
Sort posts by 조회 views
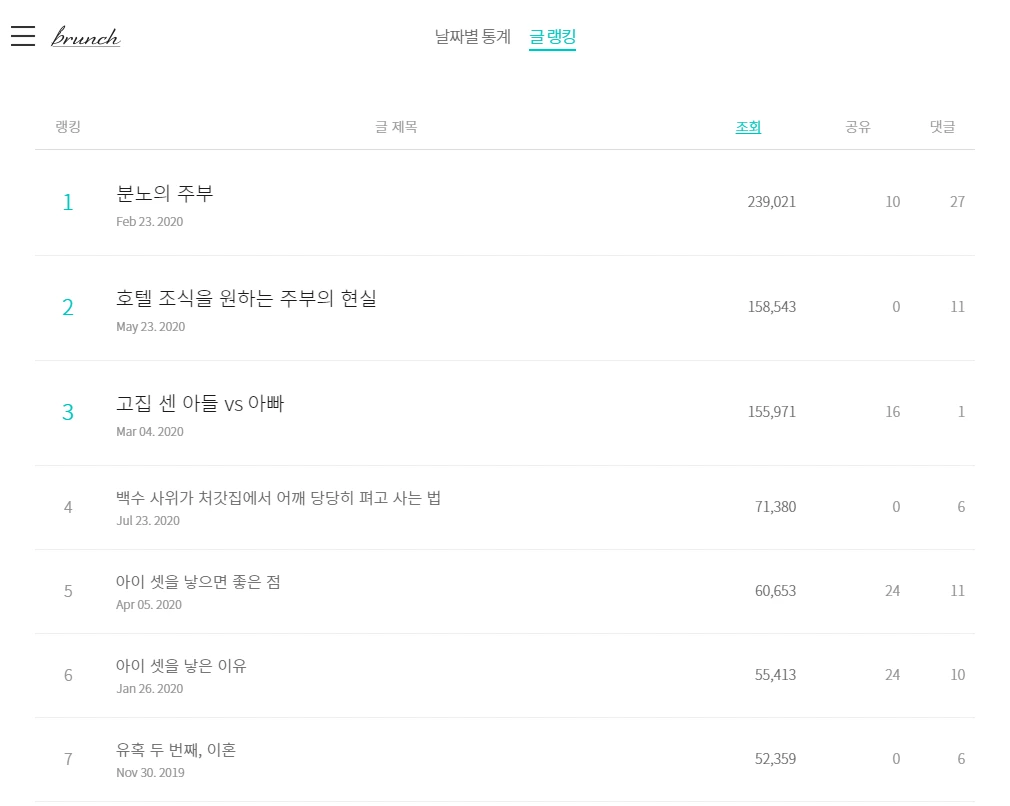tap(748, 126)
